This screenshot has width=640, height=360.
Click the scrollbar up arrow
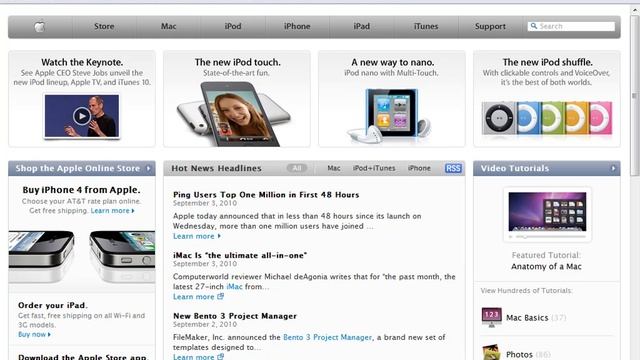[635, 10]
